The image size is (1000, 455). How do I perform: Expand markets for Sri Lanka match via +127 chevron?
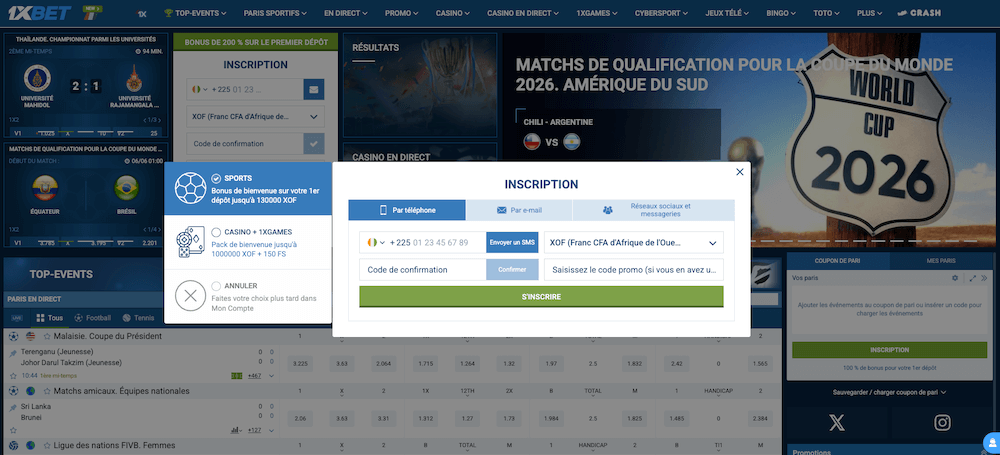tap(272, 430)
